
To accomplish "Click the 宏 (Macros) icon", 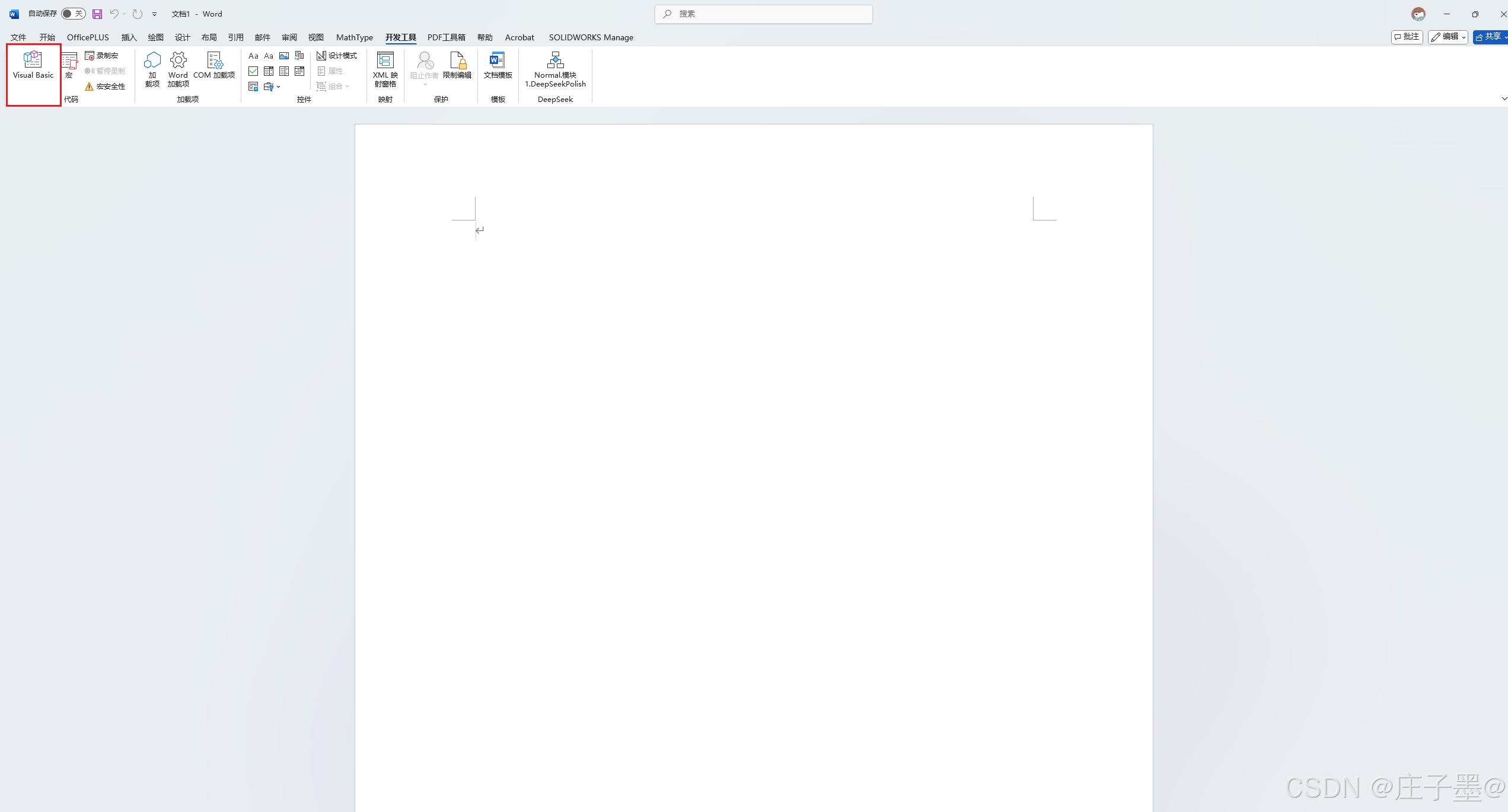I will pyautogui.click(x=69, y=65).
